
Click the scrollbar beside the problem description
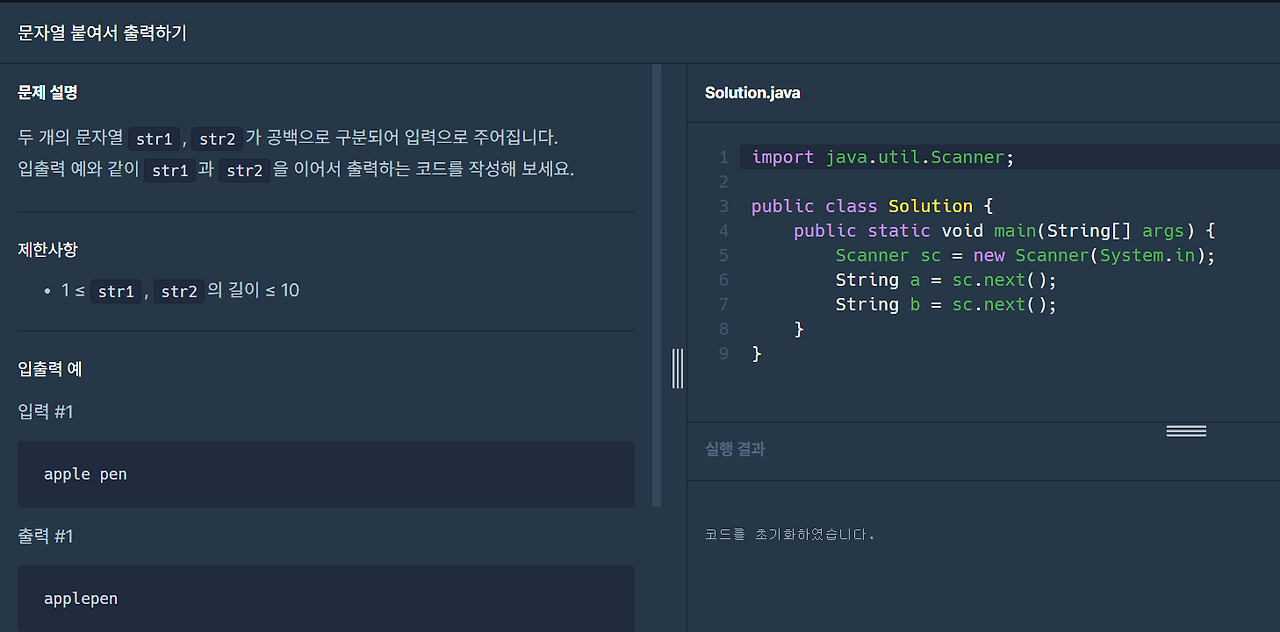[x=657, y=280]
